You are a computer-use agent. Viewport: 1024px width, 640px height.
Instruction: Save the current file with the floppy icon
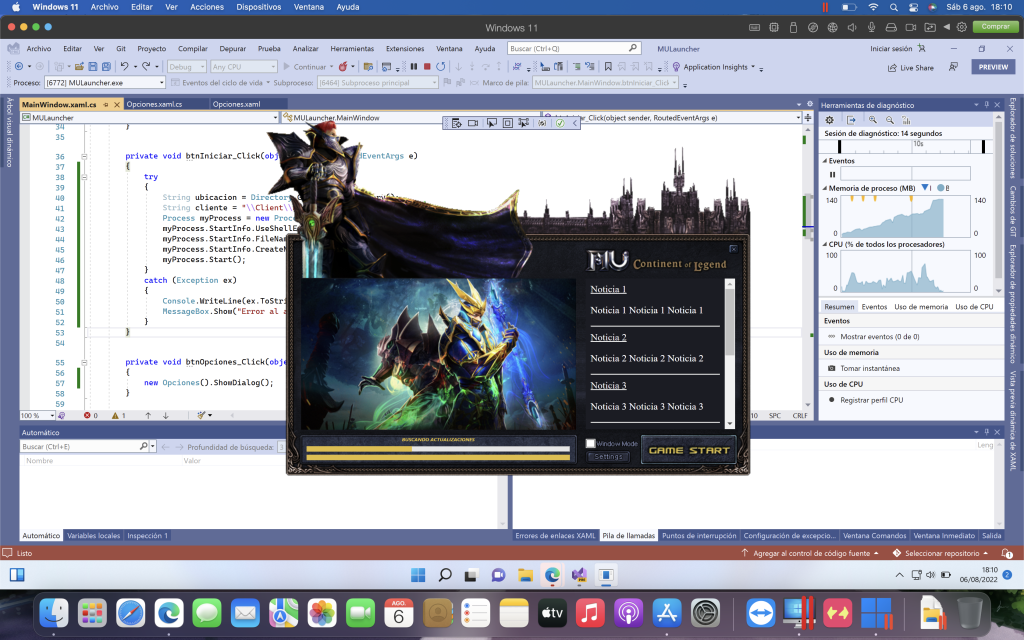[93, 67]
